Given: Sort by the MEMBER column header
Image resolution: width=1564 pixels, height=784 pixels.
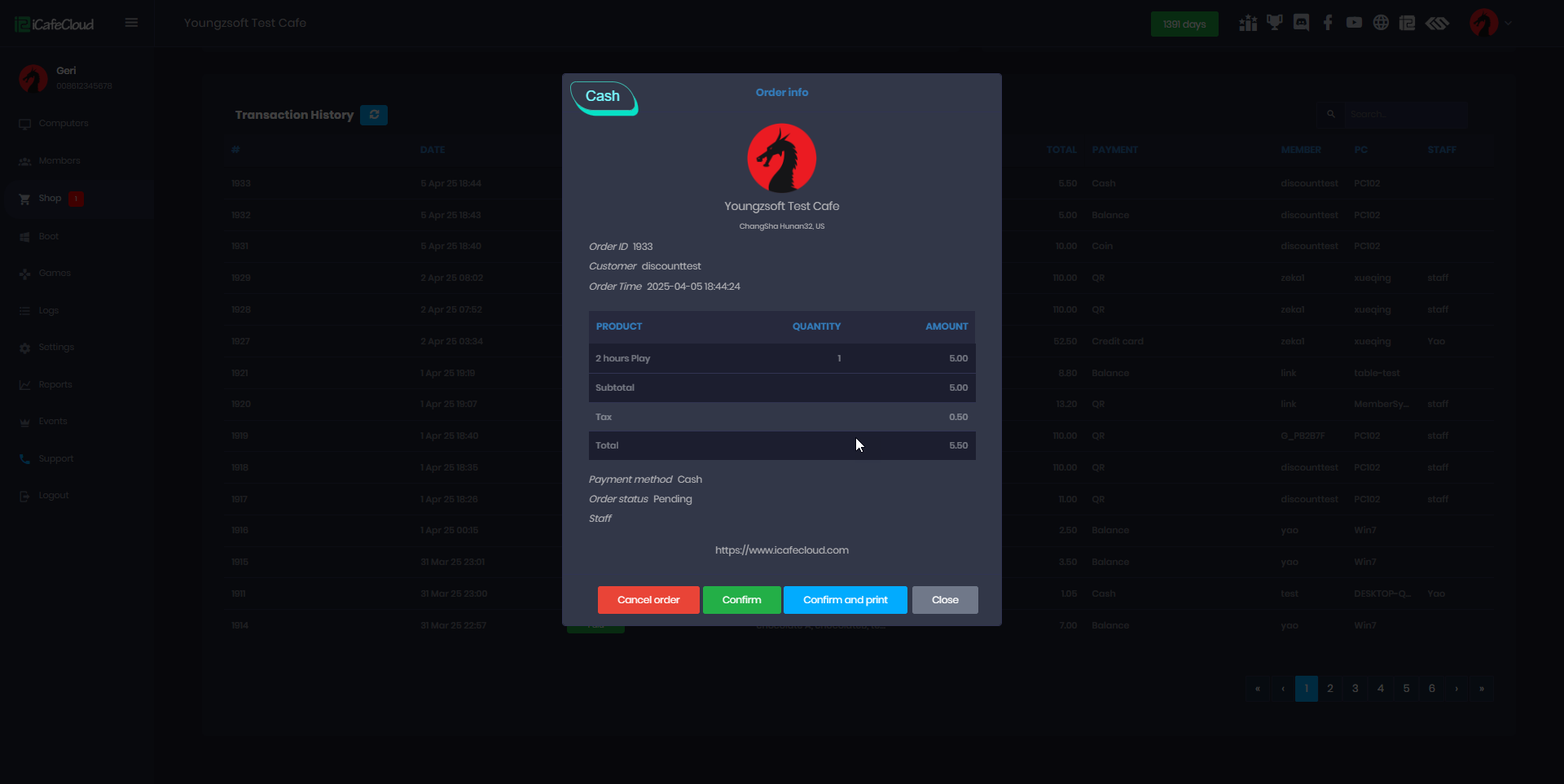Looking at the screenshot, I should 1301,150.
